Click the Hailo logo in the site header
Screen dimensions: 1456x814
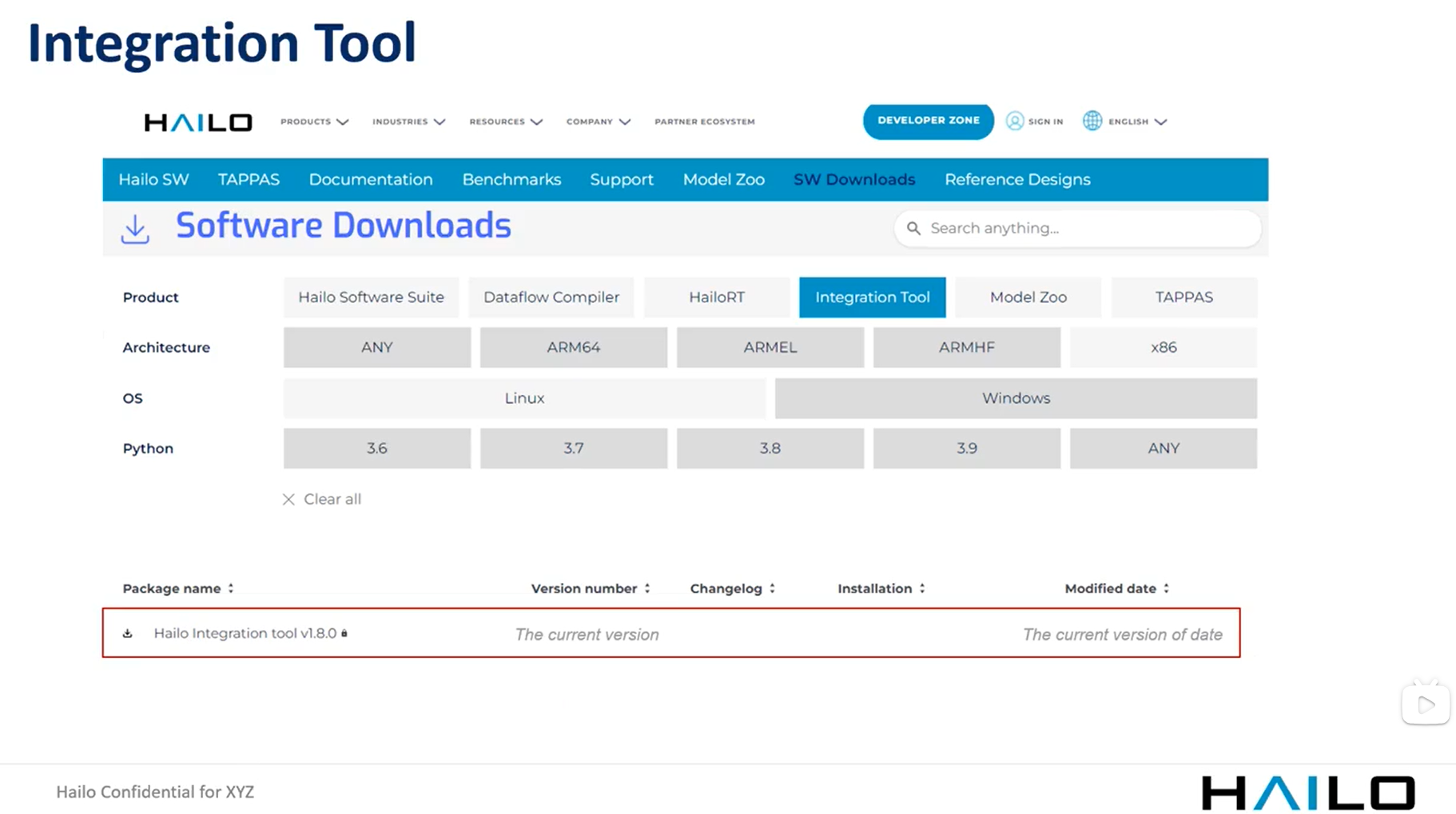click(198, 122)
